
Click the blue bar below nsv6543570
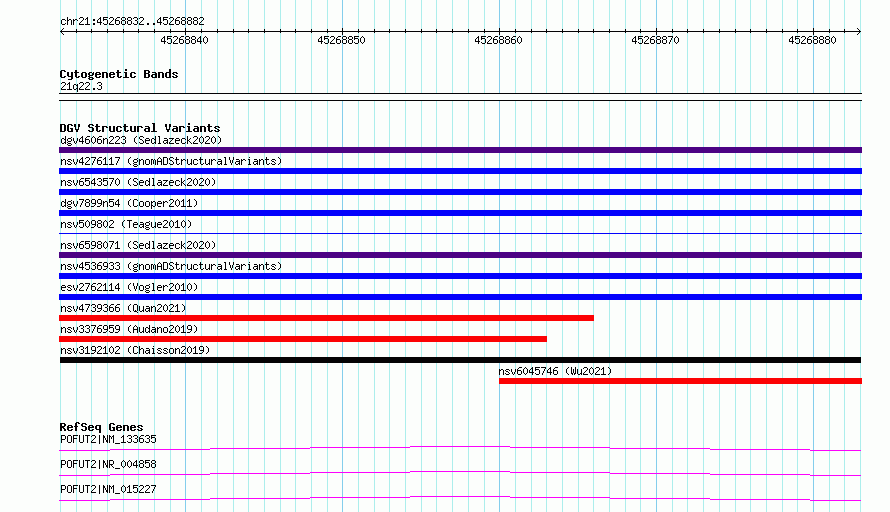(460, 192)
